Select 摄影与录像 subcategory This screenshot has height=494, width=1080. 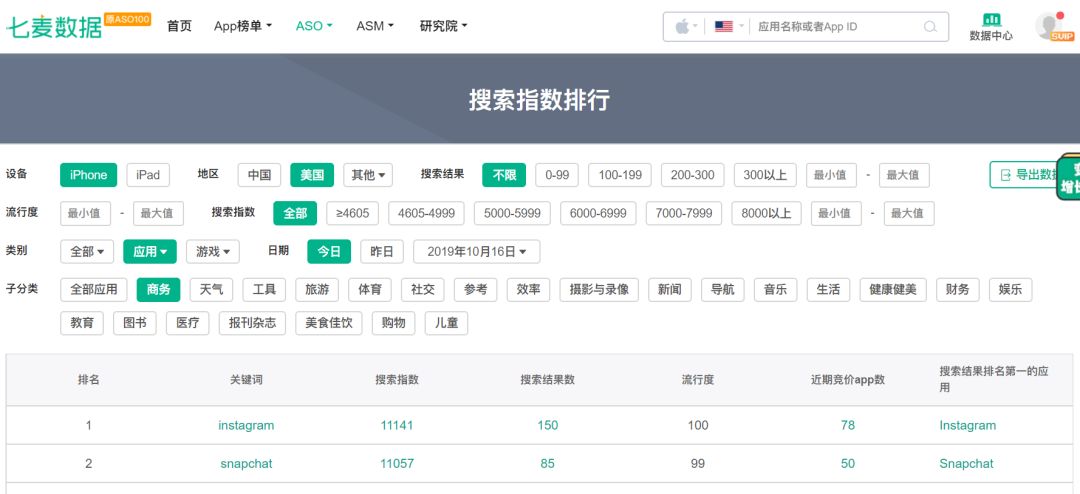click(599, 289)
